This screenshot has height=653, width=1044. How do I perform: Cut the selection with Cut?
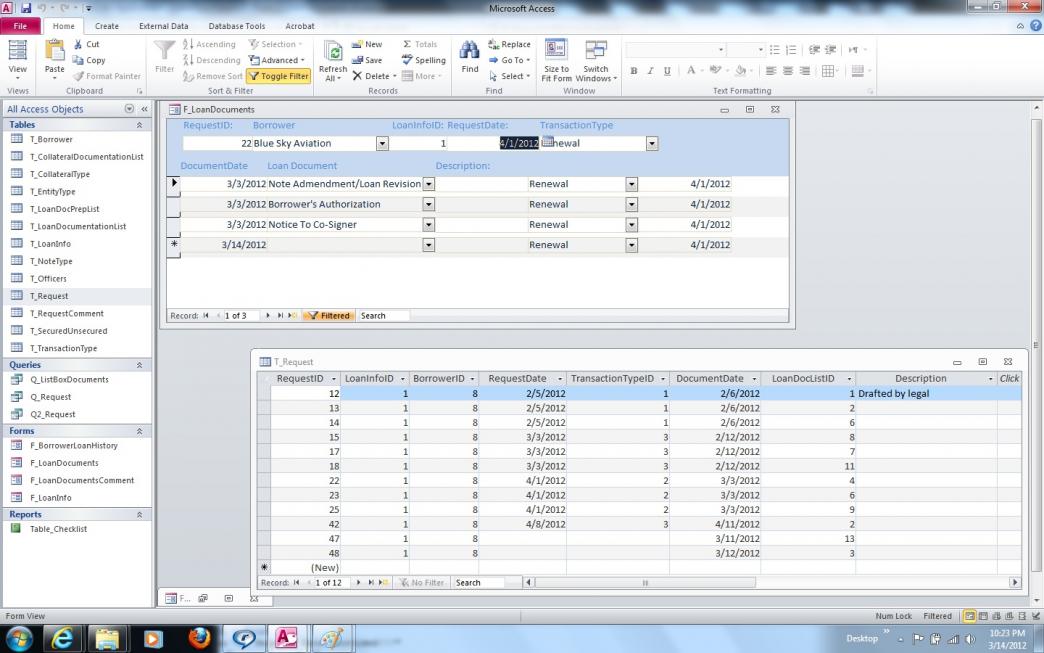[87, 44]
